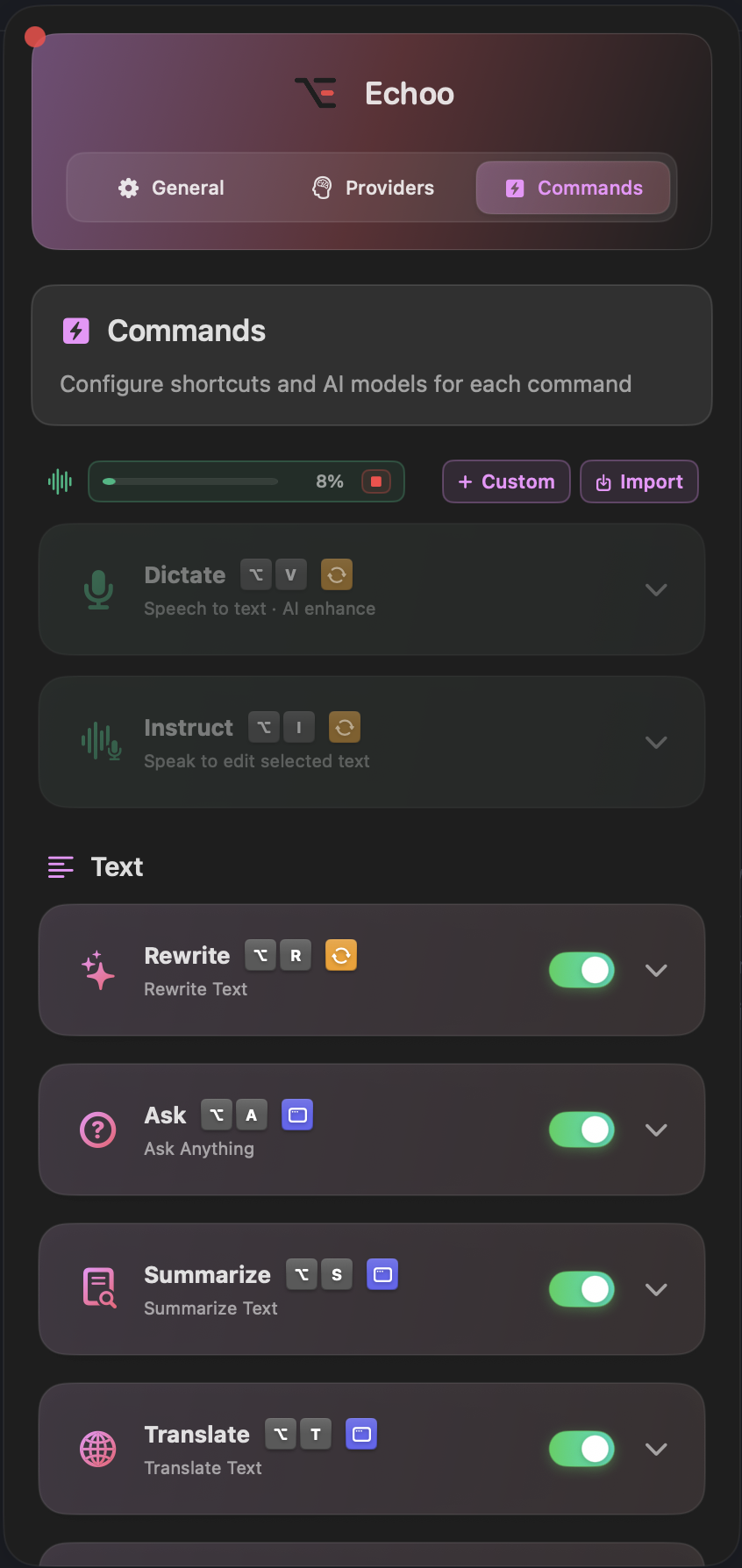This screenshot has width=742, height=1568.
Task: Click the Summarize document search icon
Action: [x=98, y=1288]
